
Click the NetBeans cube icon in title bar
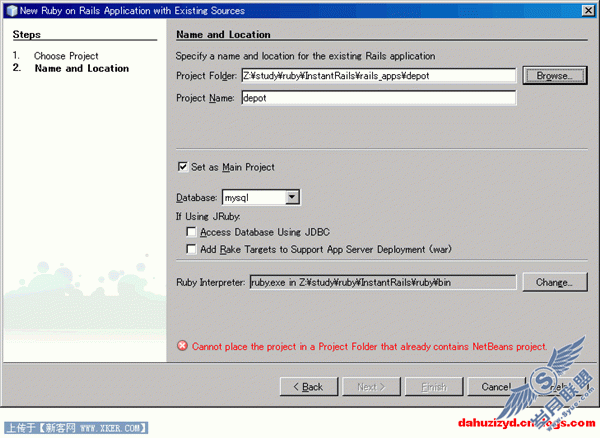tap(12, 11)
